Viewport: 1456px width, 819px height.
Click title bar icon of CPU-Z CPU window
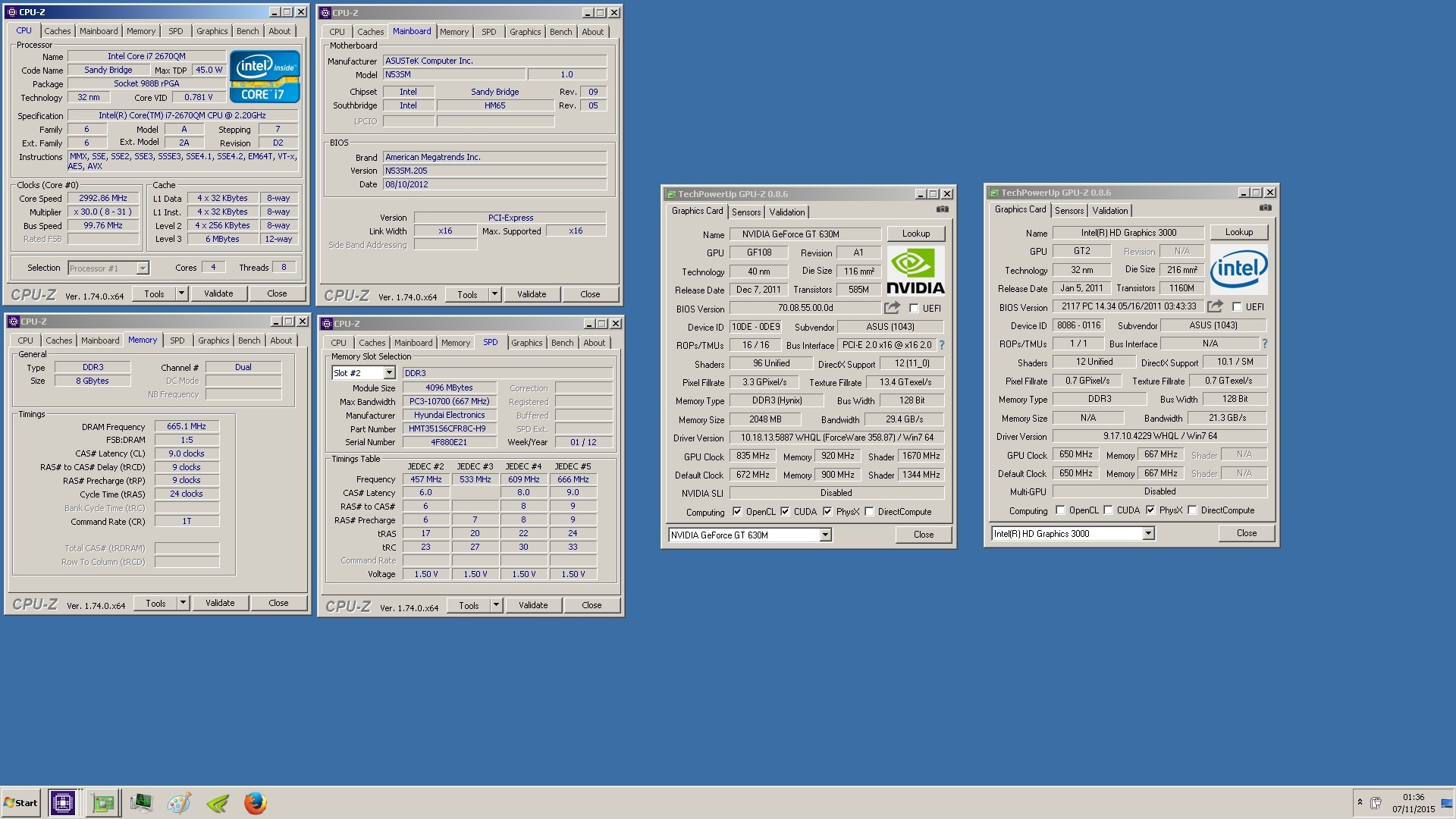(x=11, y=12)
